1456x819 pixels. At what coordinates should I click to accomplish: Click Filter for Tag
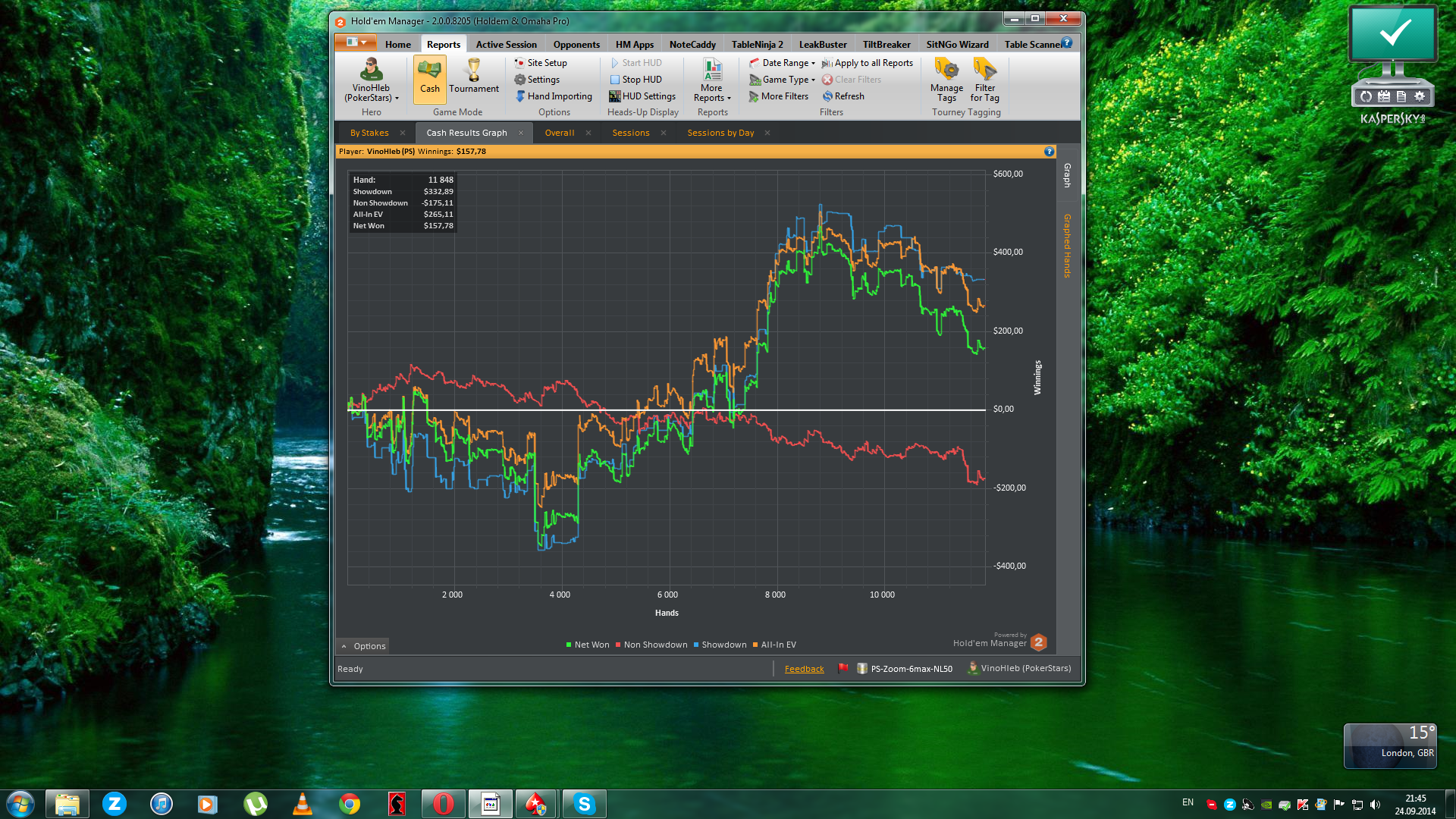[984, 80]
